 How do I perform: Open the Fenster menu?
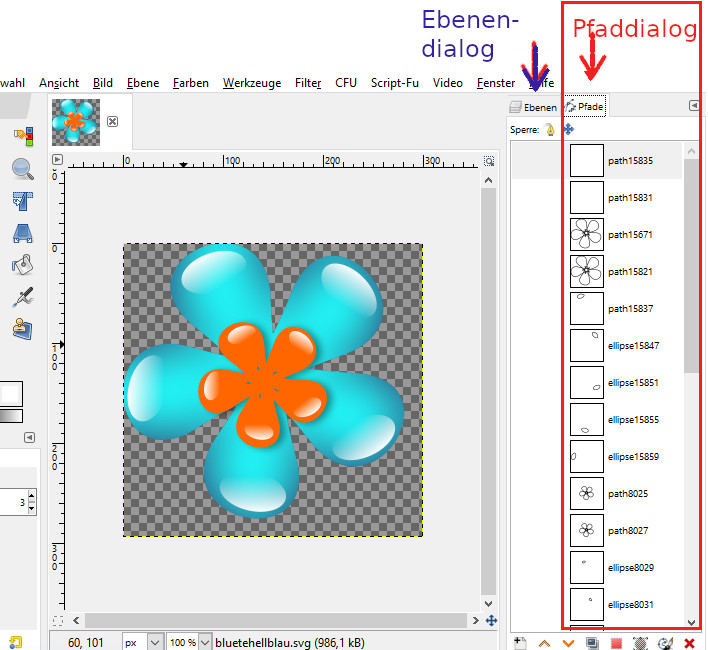tap(496, 83)
